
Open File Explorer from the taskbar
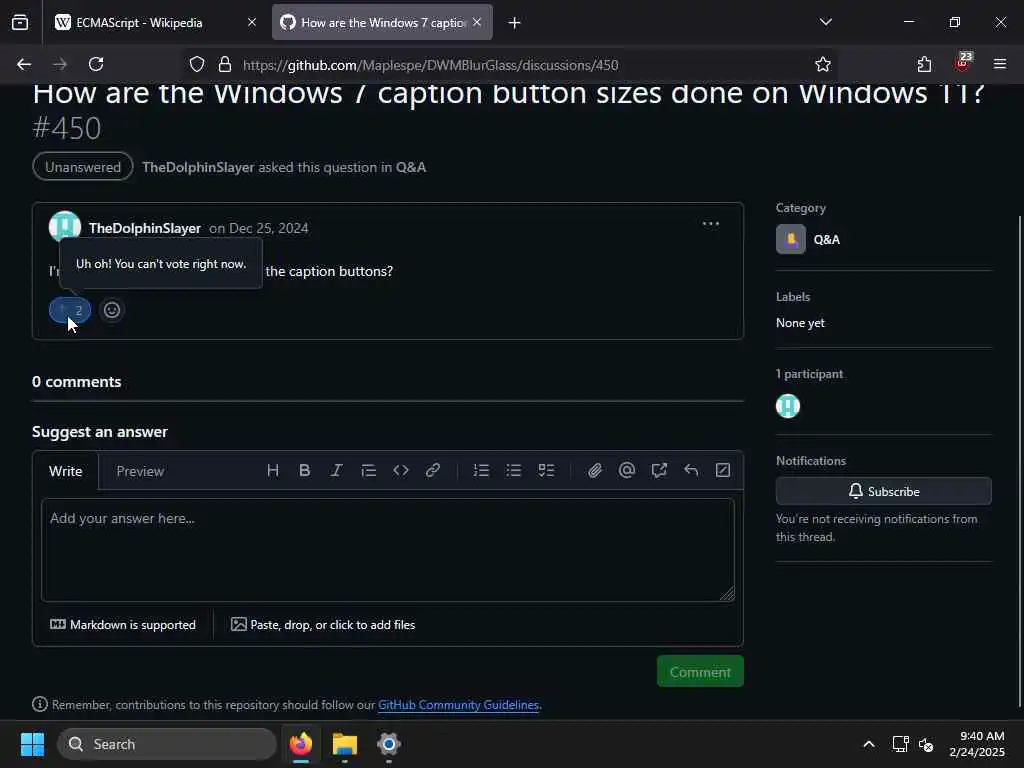(345, 744)
